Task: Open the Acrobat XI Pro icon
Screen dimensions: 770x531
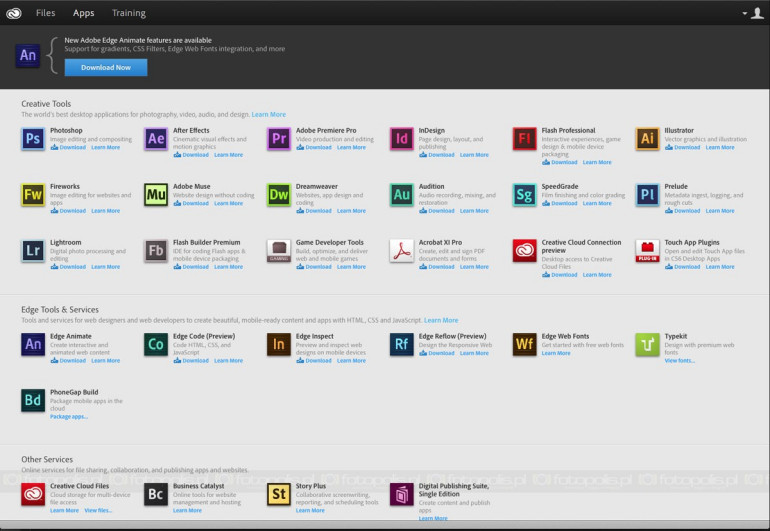Action: (x=402, y=251)
